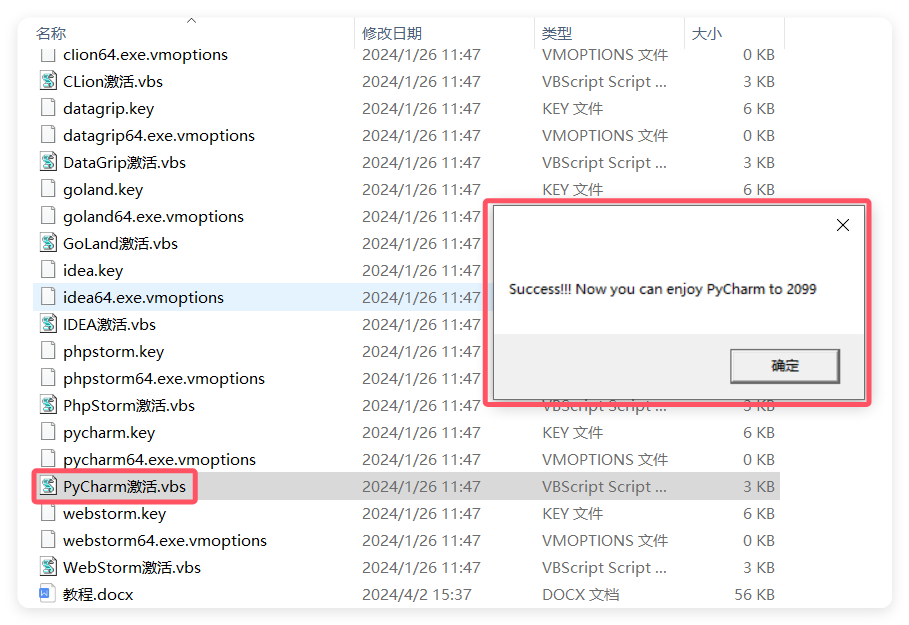Click the idea64.exe.vmoptions file icon
The height and width of the screenshot is (625, 909).
tap(48, 297)
